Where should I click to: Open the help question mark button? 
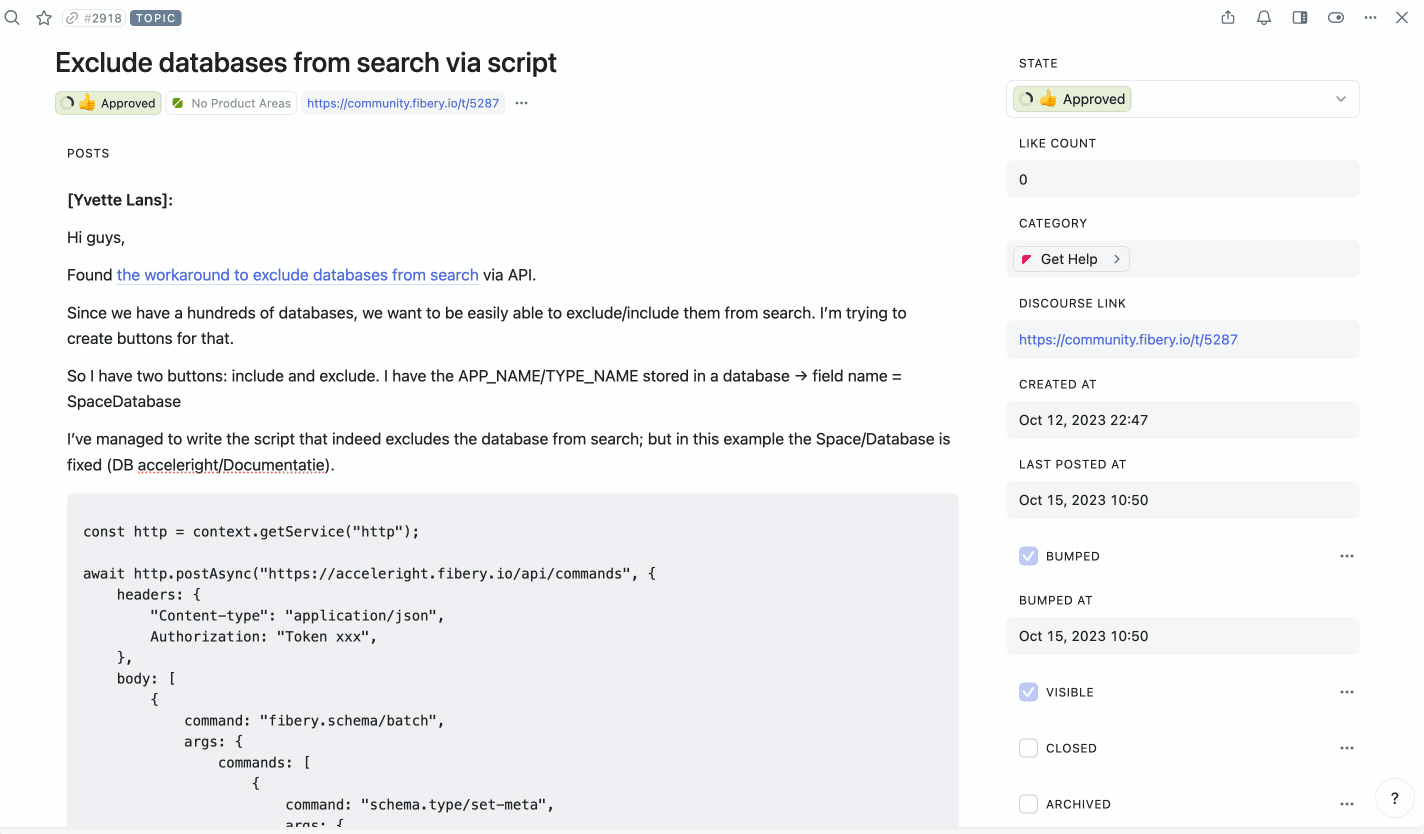[1394, 799]
